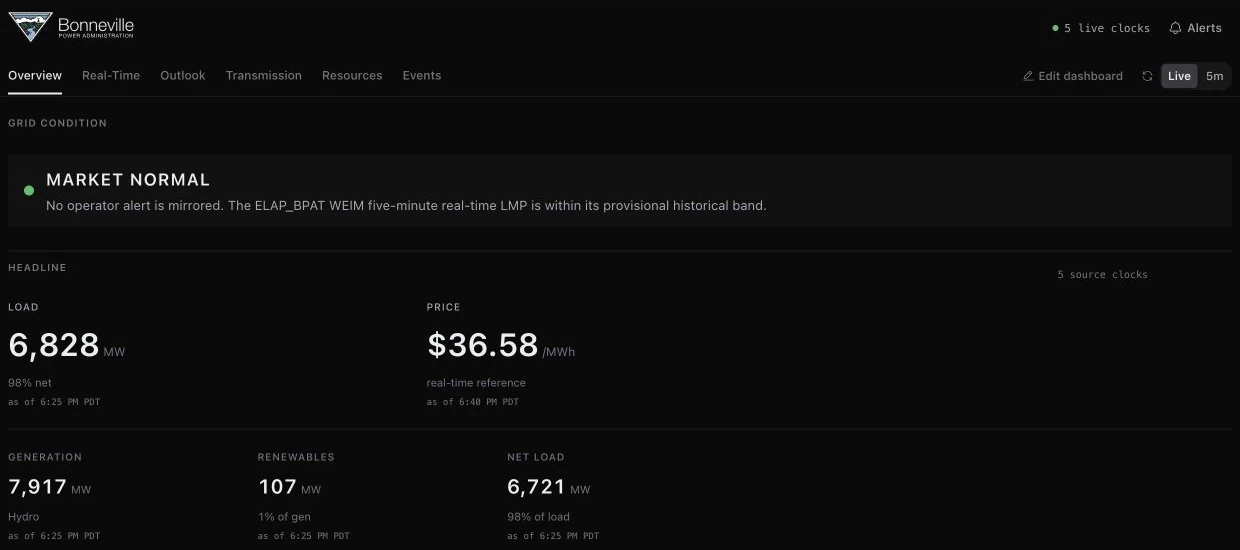Click the 5 source clocks link

click(x=1103, y=274)
